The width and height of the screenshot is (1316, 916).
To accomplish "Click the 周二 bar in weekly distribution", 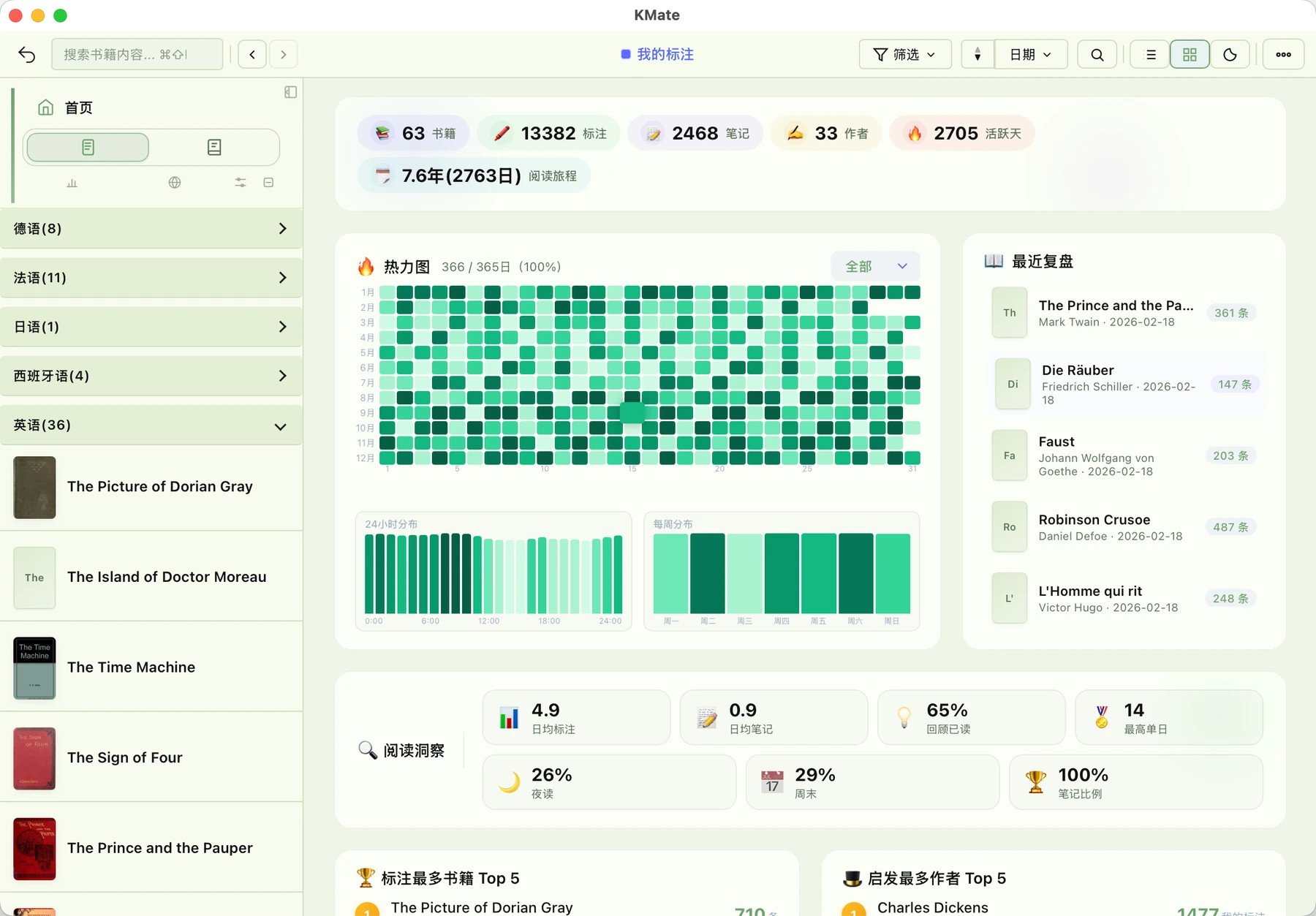I will [x=708, y=573].
